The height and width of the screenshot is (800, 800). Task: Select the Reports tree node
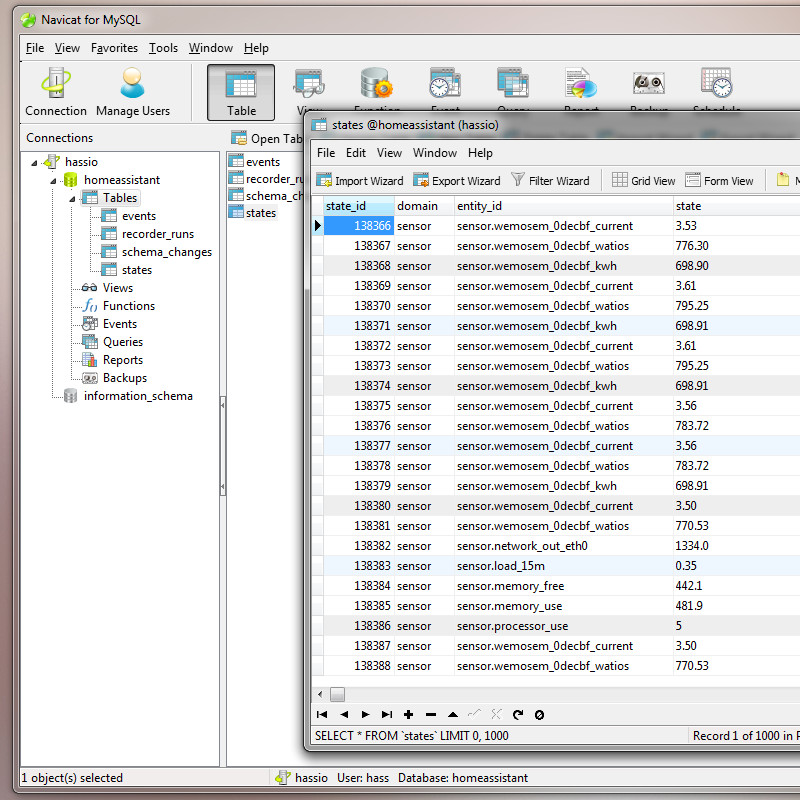pyautogui.click(x=122, y=360)
